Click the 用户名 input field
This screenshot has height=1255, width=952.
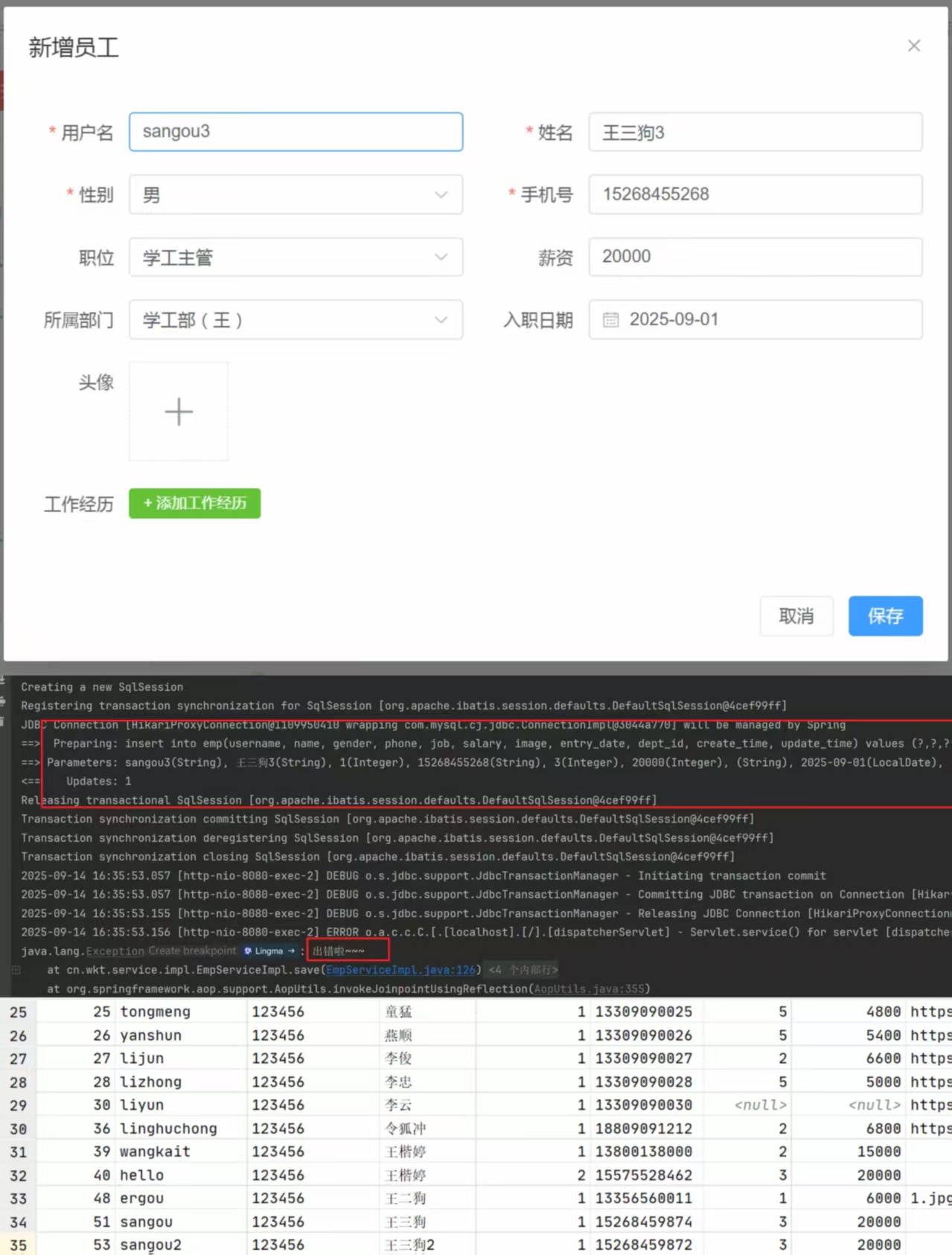click(295, 132)
